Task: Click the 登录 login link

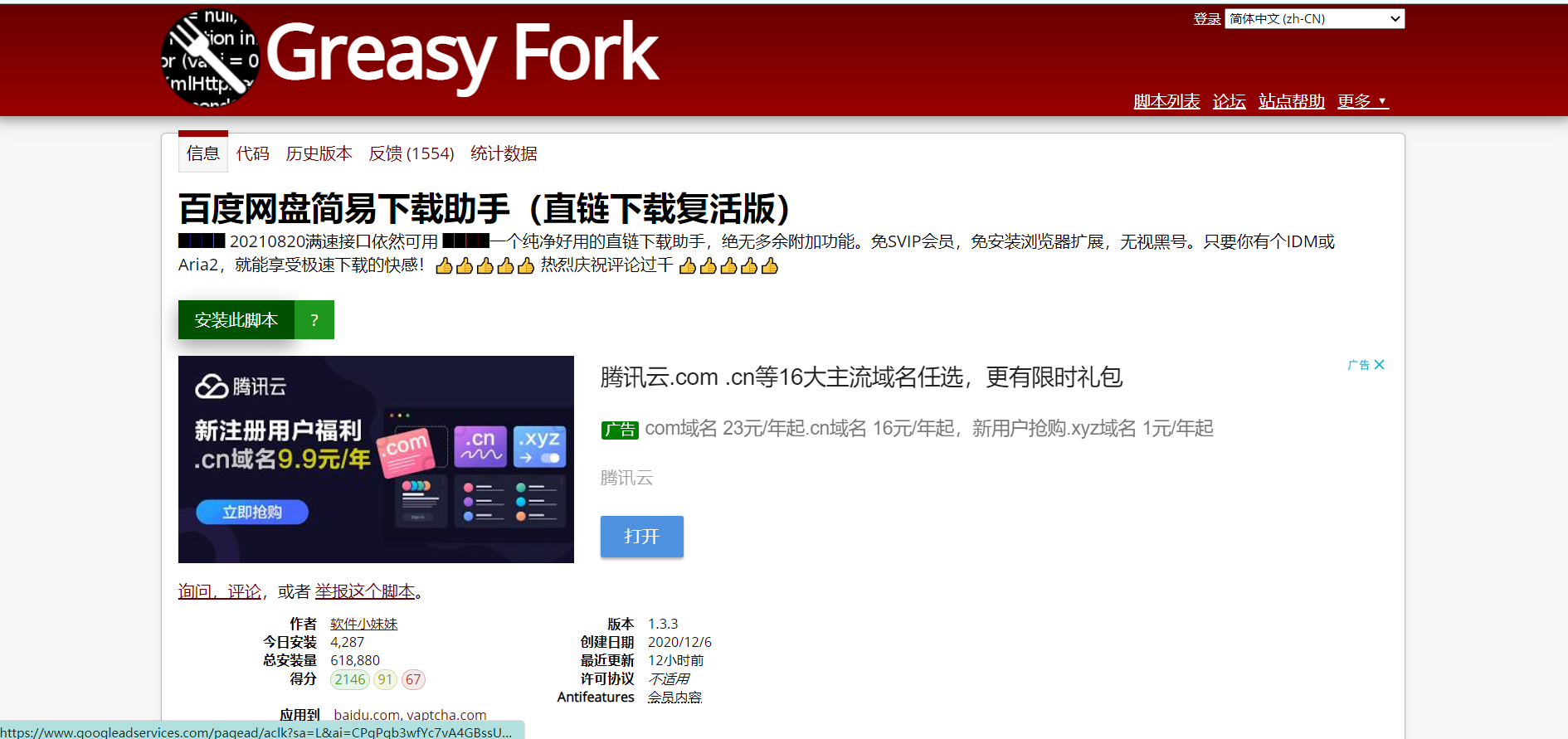Action: pyautogui.click(x=1206, y=18)
